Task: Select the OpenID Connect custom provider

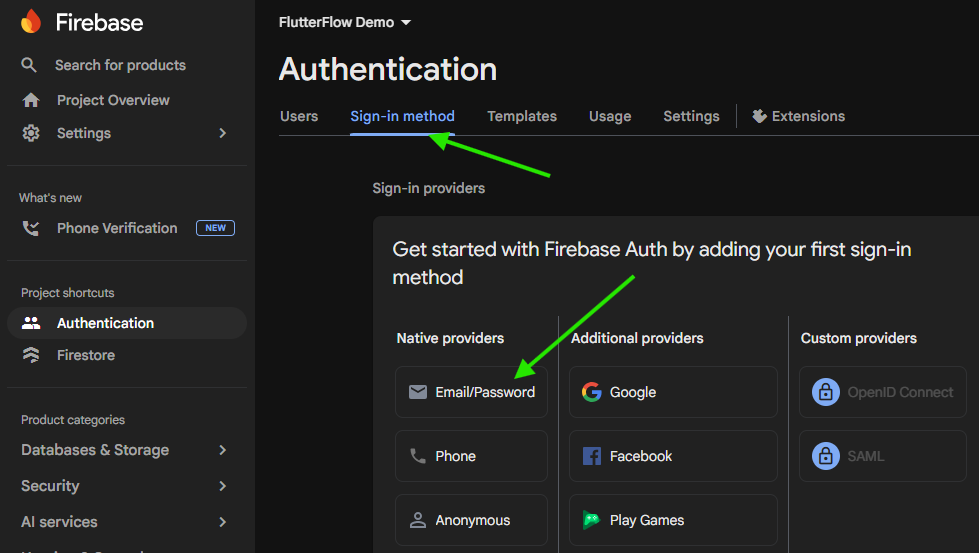Action: [x=883, y=392]
